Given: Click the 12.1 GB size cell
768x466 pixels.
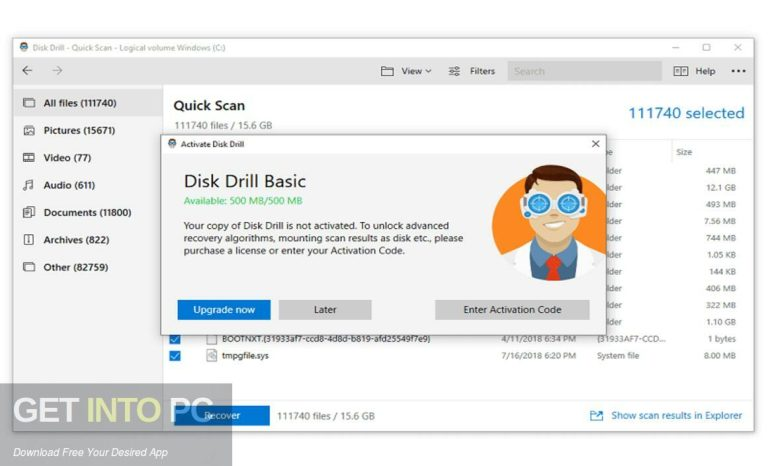Looking at the screenshot, I should 720,188.
